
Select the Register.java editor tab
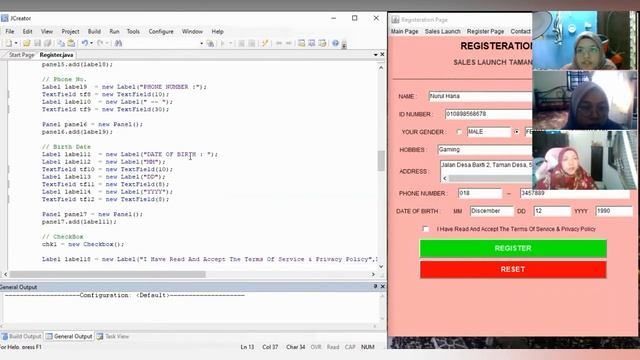click(56, 55)
